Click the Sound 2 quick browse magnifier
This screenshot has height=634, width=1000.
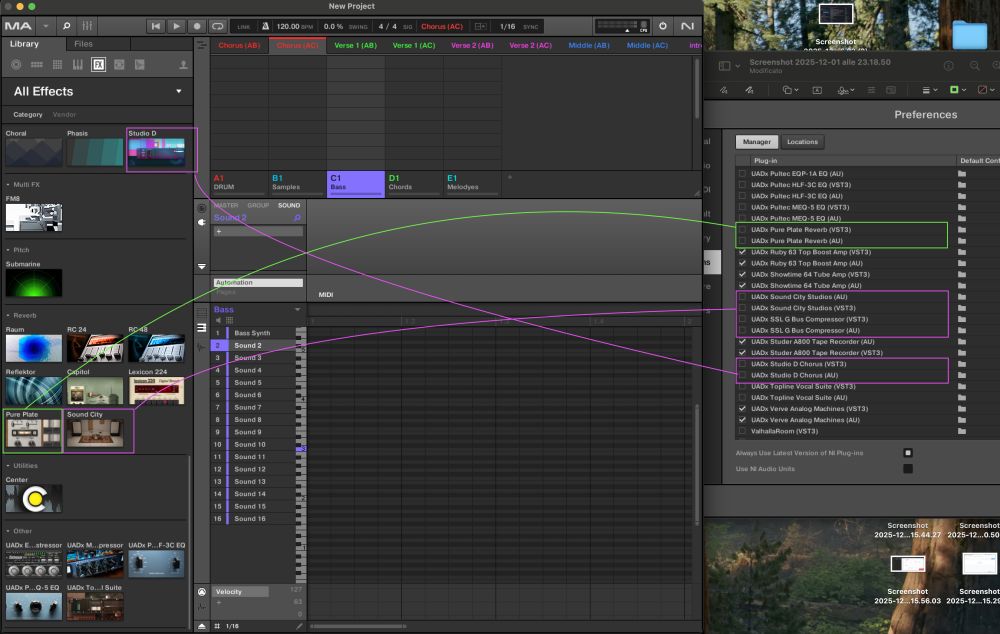(x=297, y=218)
